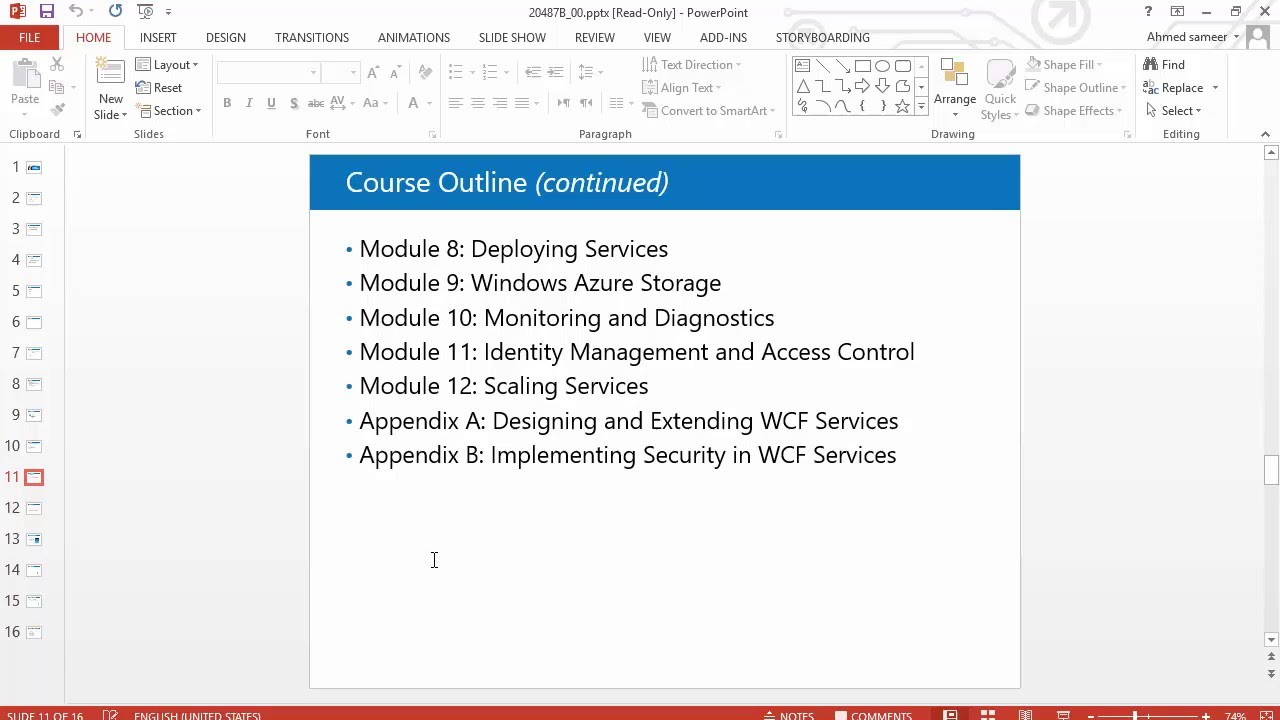This screenshot has height=720, width=1280.
Task: Open the font size combo box
Action: (340, 73)
